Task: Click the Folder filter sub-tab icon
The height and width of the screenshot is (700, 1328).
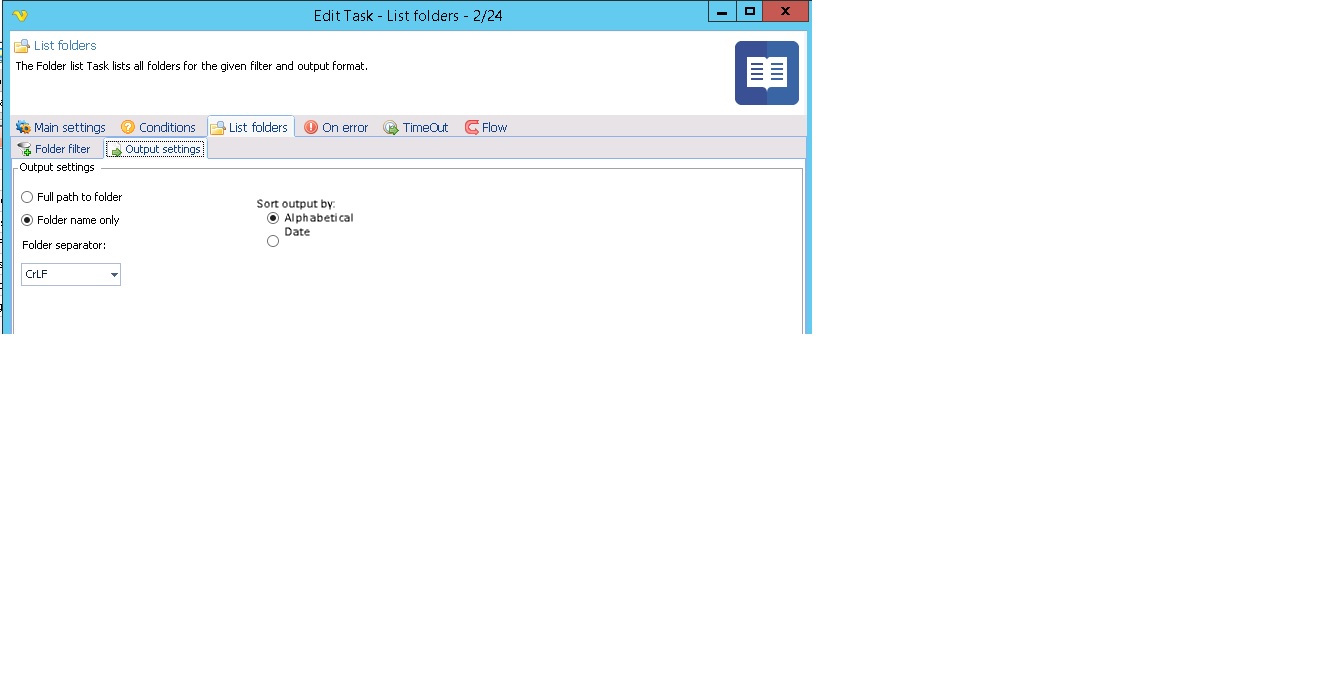Action: (x=25, y=150)
